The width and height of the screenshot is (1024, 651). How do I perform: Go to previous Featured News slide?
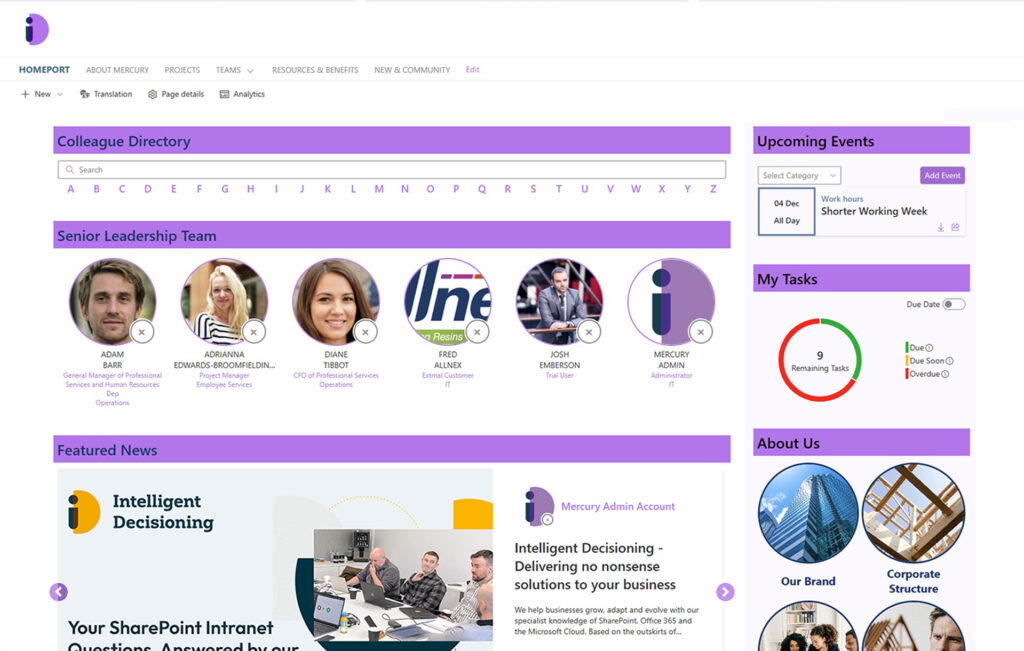pyautogui.click(x=59, y=592)
